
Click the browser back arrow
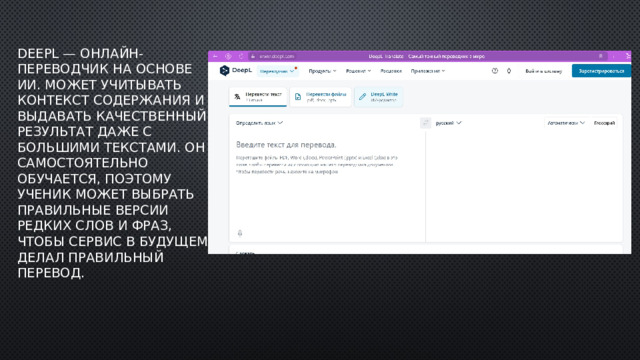coord(215,56)
